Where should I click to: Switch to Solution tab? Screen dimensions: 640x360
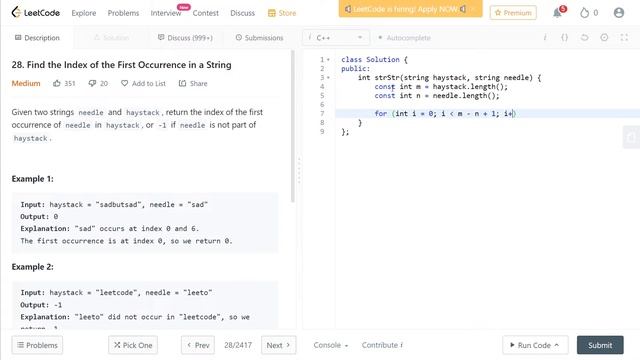click(x=111, y=38)
